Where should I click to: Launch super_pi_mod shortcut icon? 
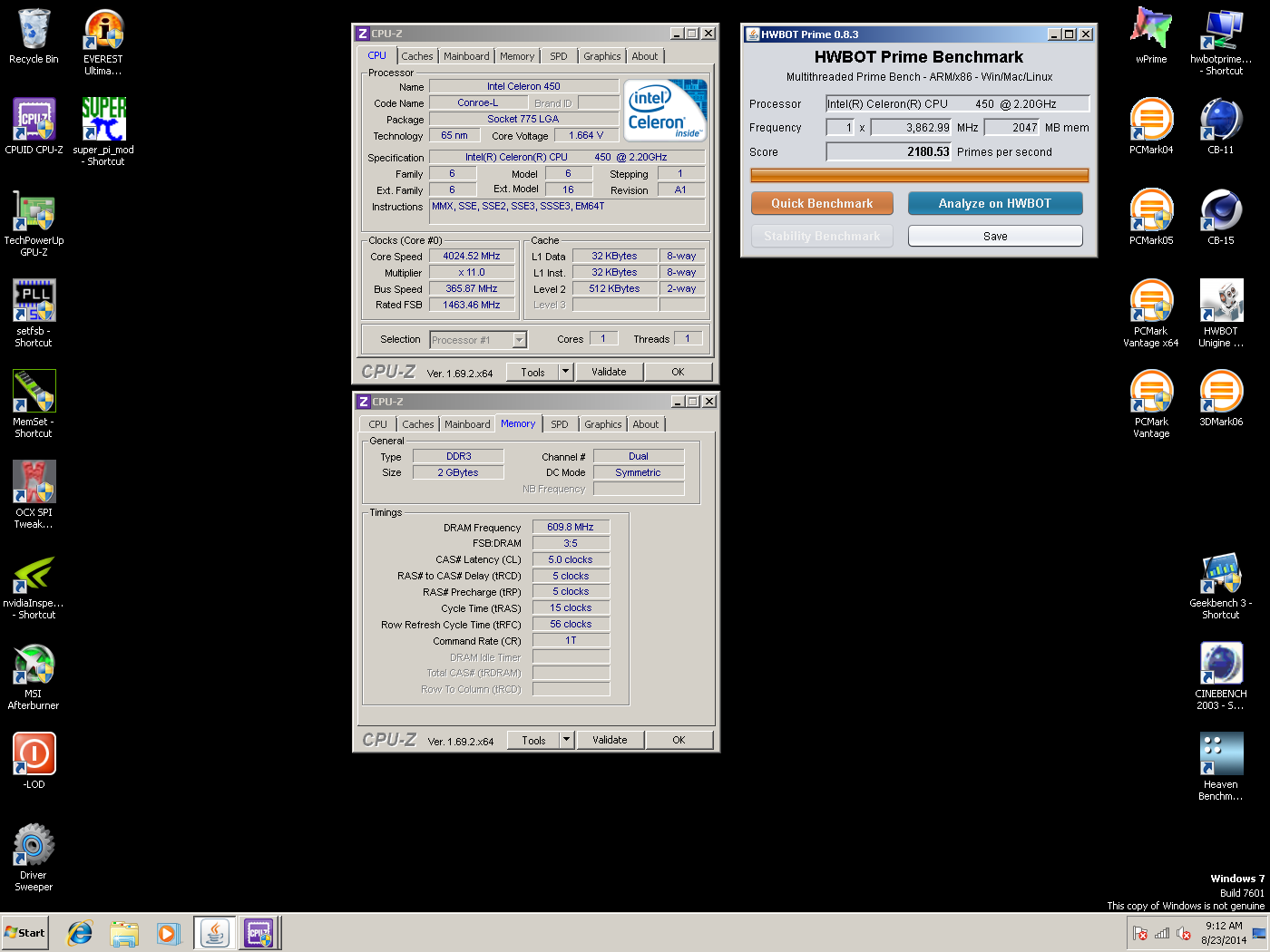click(x=103, y=132)
